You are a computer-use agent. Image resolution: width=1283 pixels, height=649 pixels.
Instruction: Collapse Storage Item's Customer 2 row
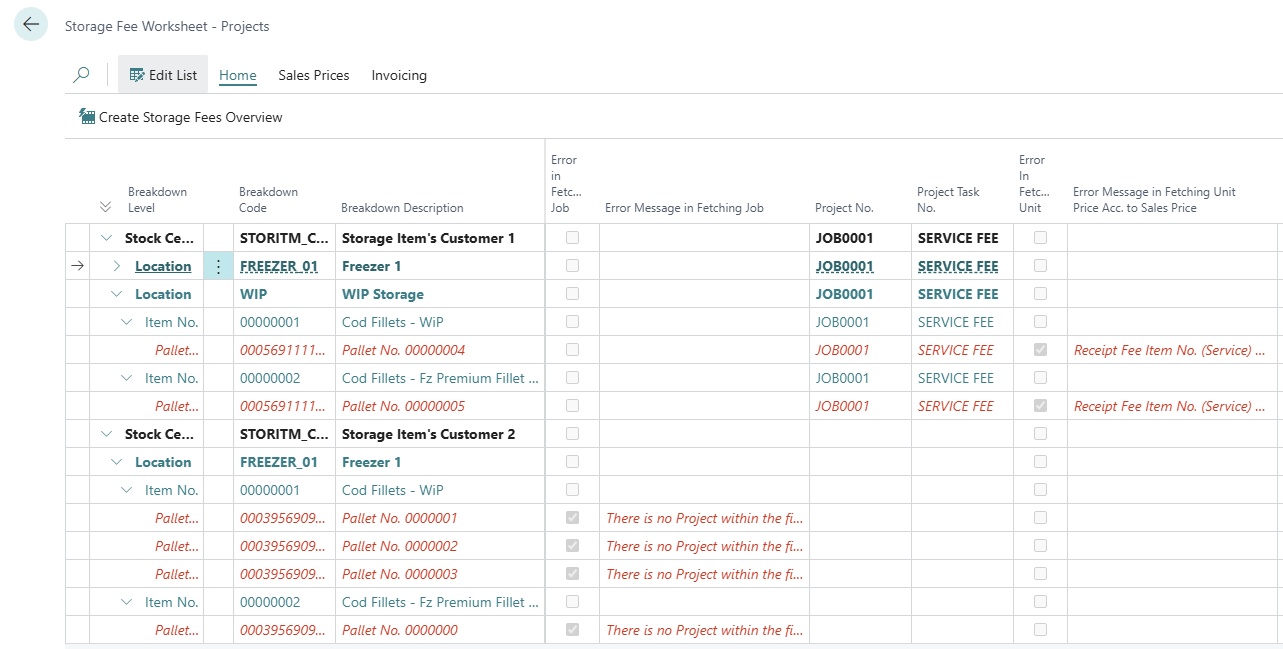coord(106,434)
